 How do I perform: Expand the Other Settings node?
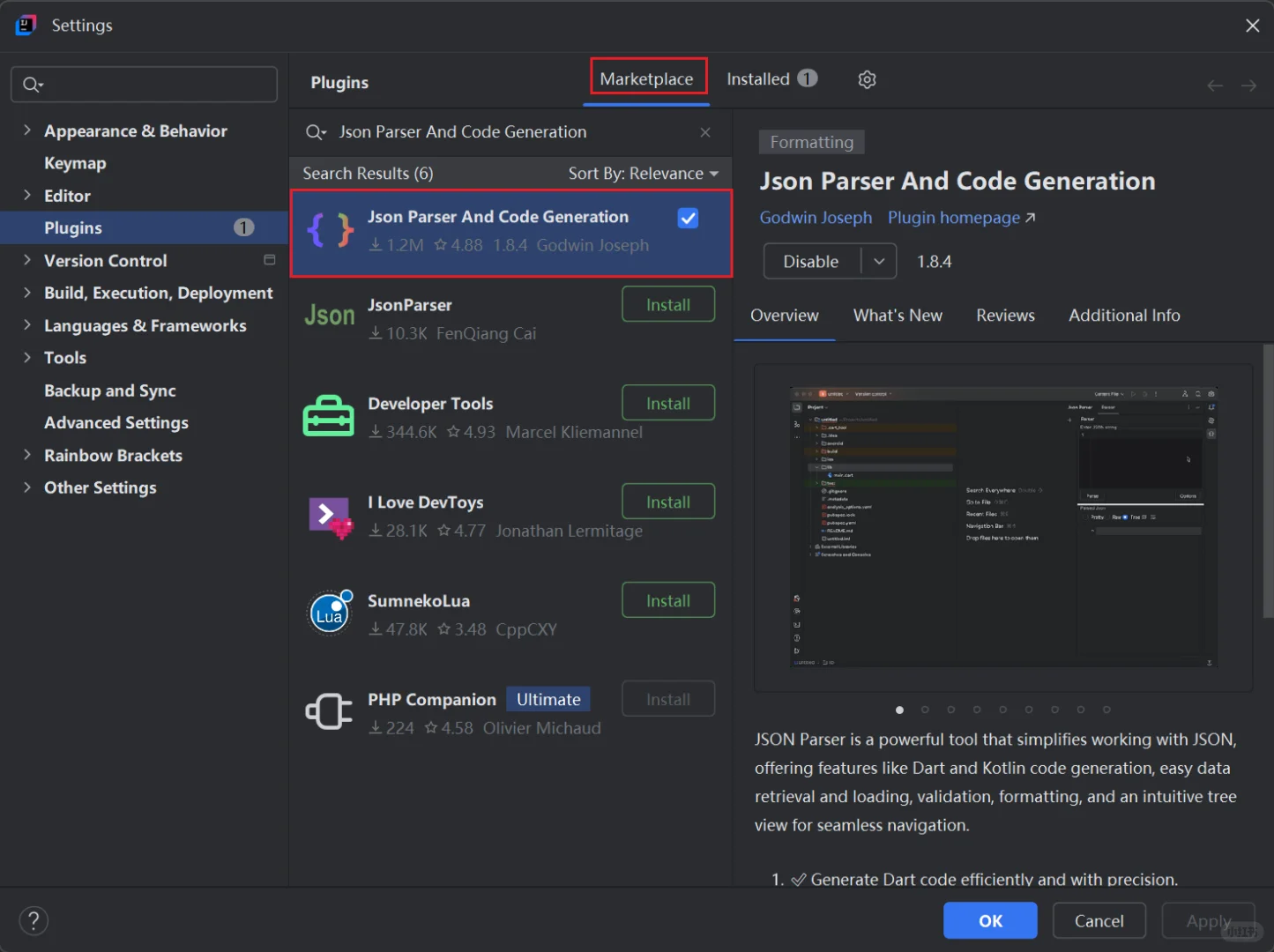click(27, 487)
